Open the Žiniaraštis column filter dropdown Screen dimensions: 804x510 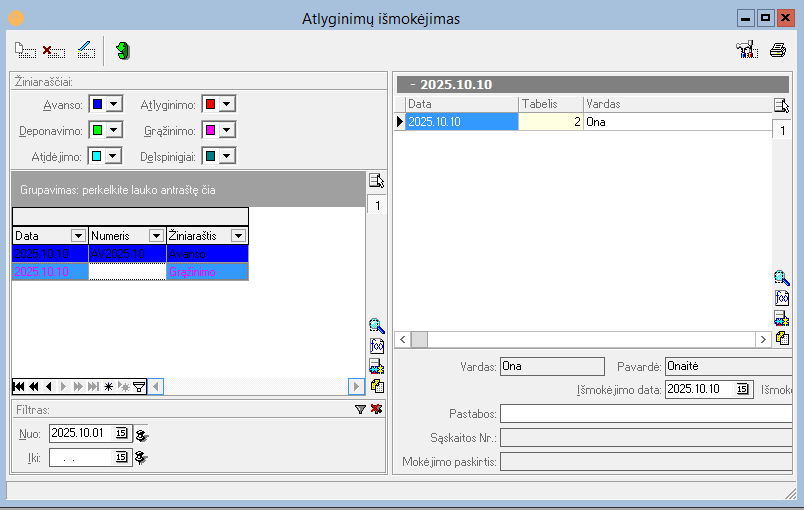click(x=238, y=236)
